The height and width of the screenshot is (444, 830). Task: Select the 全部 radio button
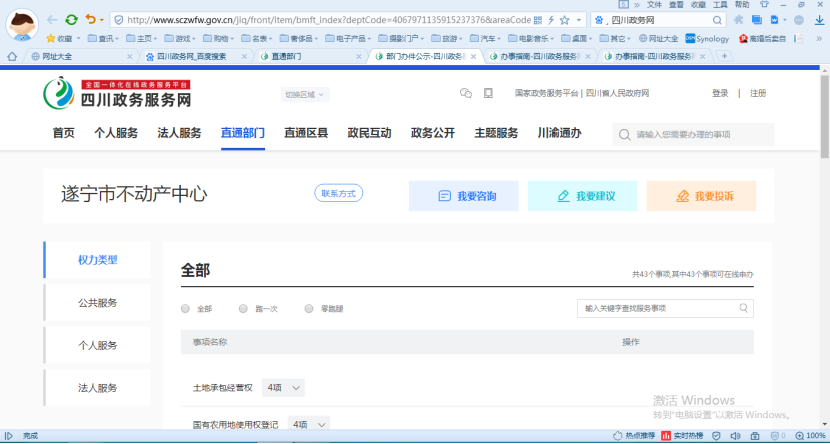[185, 309]
